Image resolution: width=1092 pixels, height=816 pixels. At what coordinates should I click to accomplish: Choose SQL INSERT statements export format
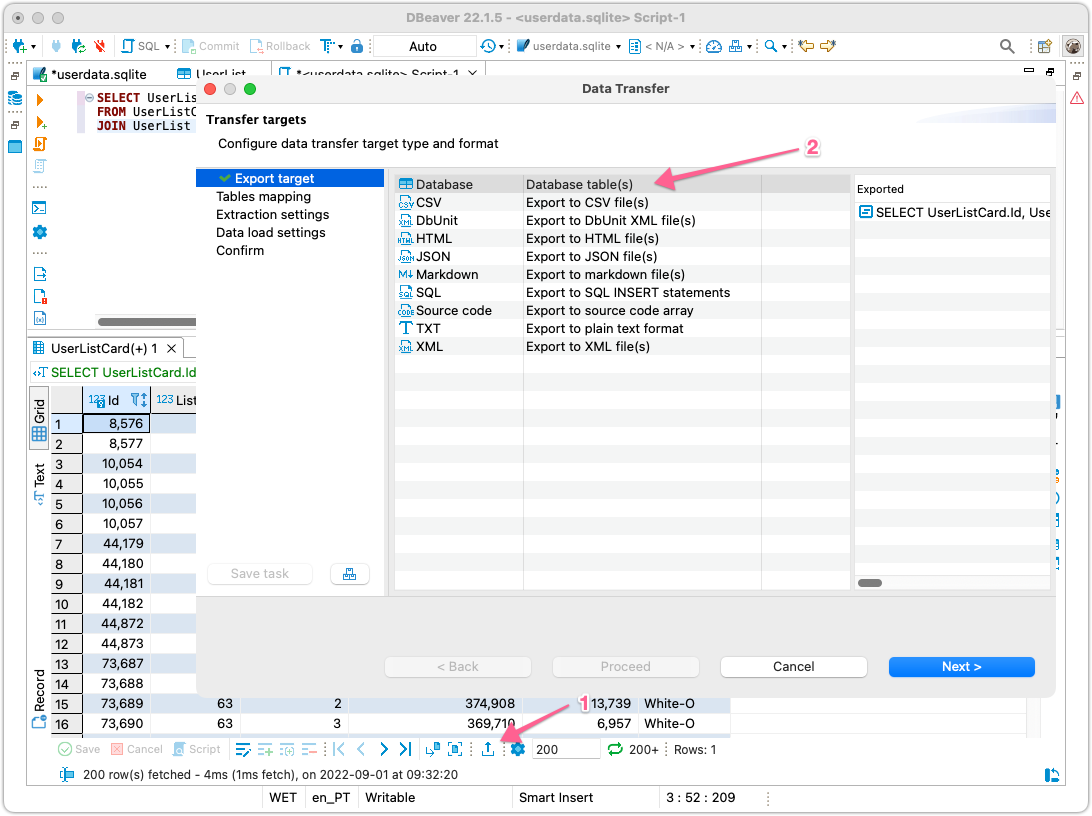point(622,292)
